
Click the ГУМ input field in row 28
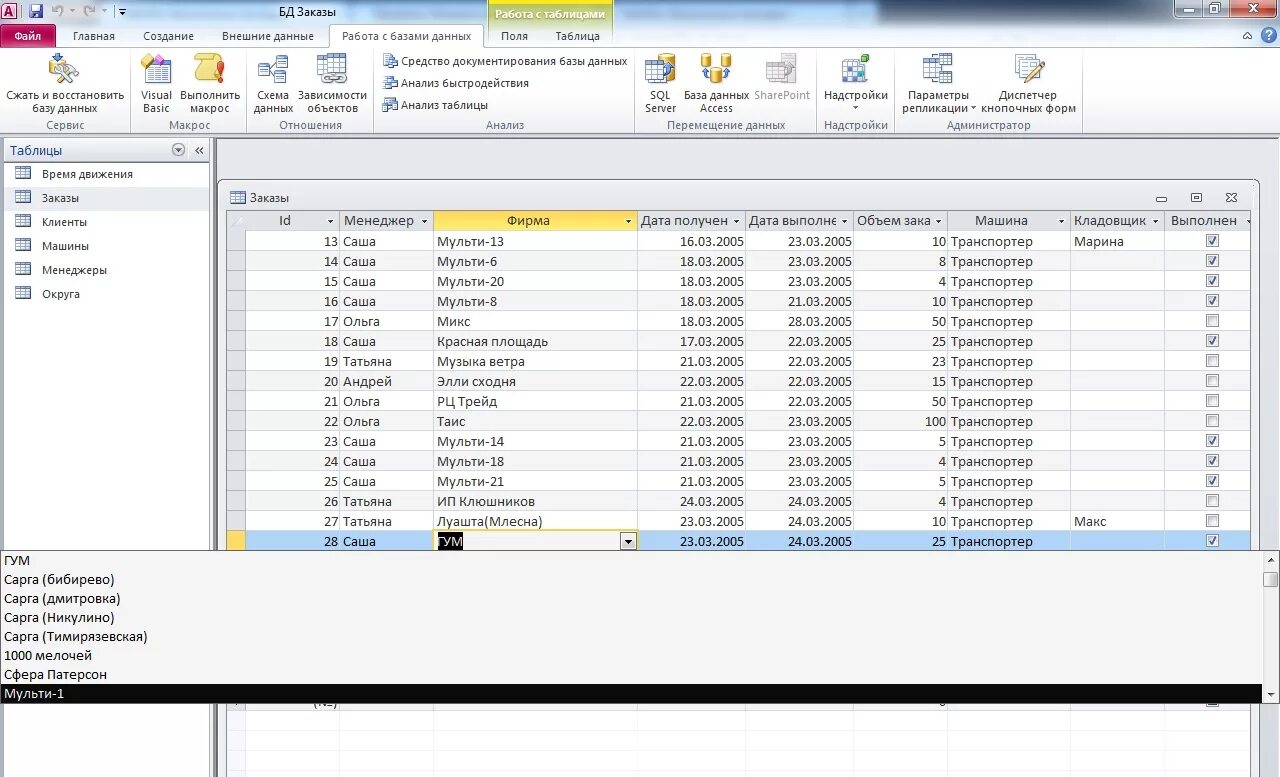(x=527, y=541)
